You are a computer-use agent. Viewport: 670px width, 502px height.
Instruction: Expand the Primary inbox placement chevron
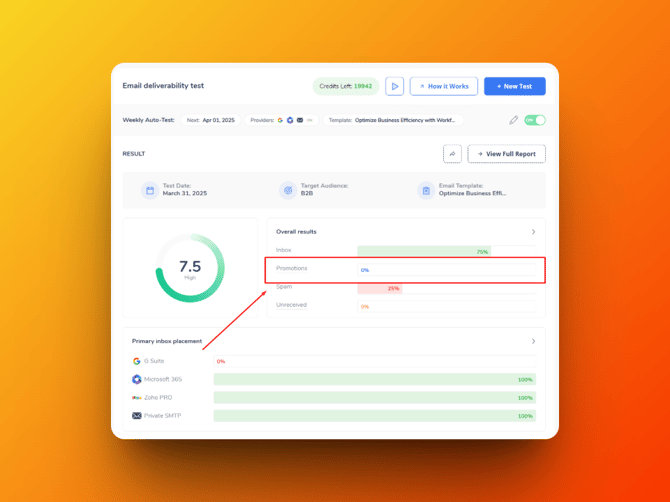[x=533, y=341]
